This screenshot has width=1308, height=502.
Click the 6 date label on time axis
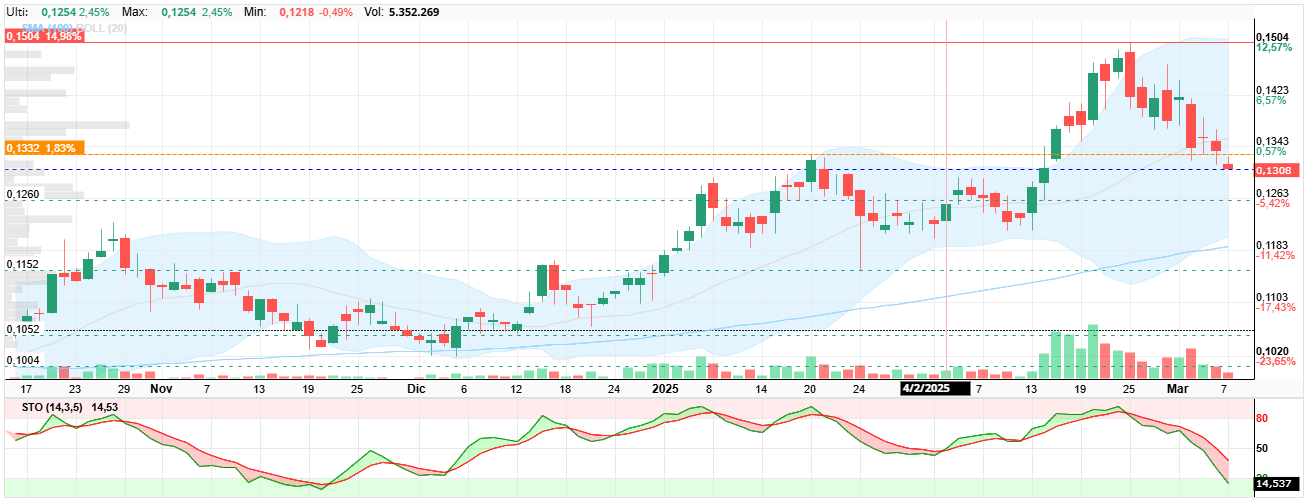pos(464,388)
